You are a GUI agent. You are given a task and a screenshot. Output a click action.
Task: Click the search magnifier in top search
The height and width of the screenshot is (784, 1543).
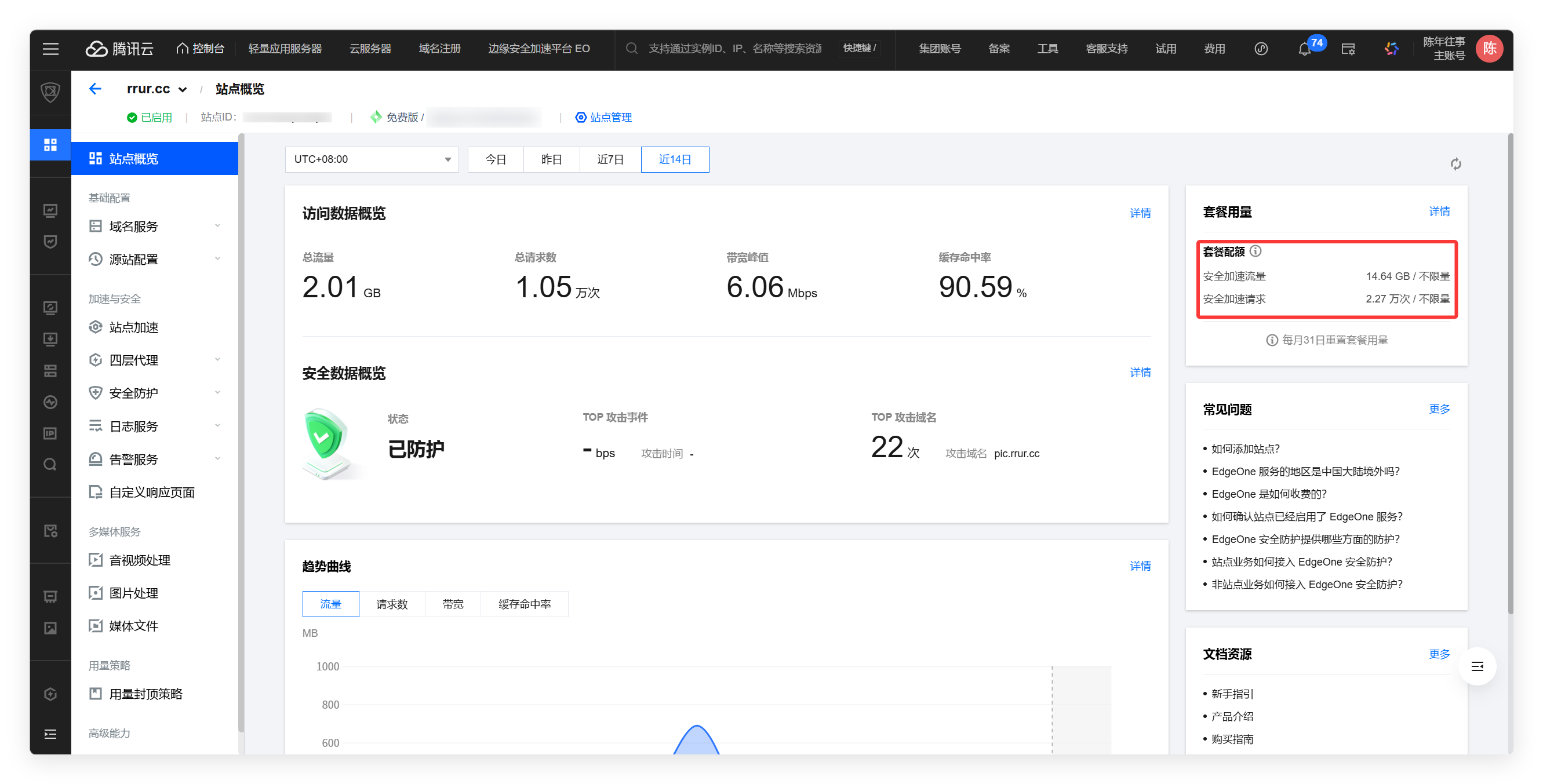coord(631,49)
